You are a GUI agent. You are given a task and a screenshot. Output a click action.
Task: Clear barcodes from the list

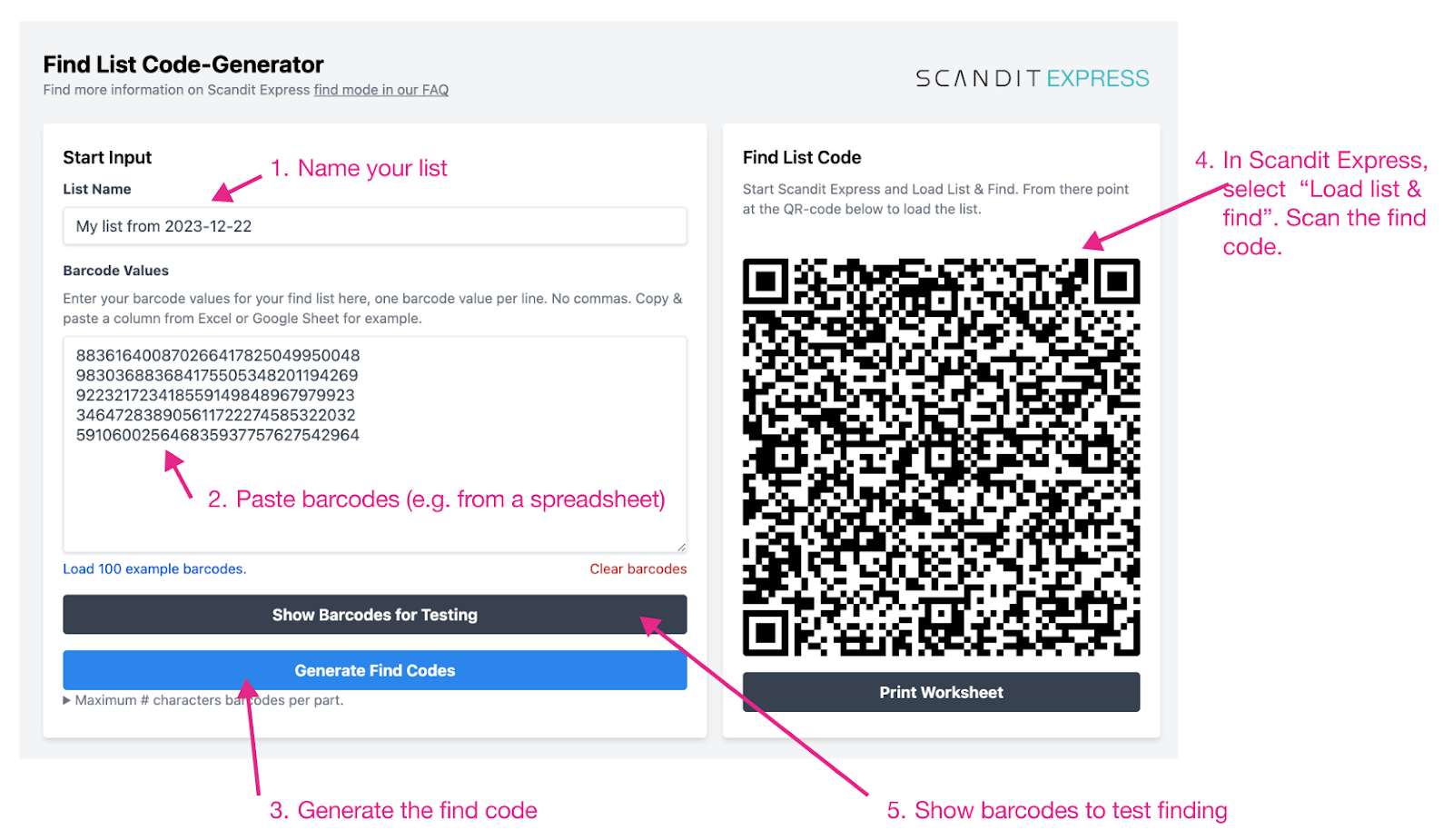[638, 568]
